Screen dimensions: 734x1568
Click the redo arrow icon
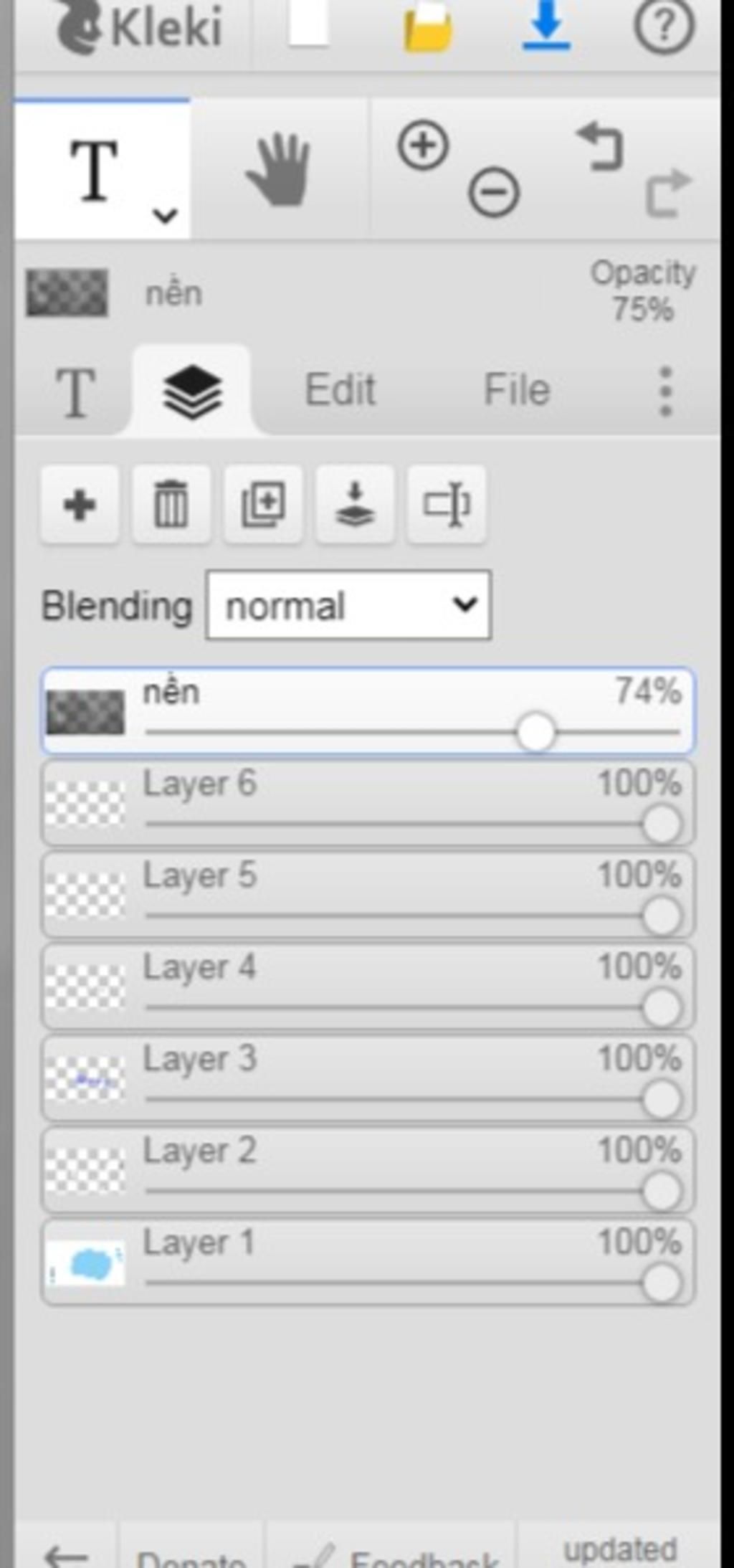coord(668,192)
